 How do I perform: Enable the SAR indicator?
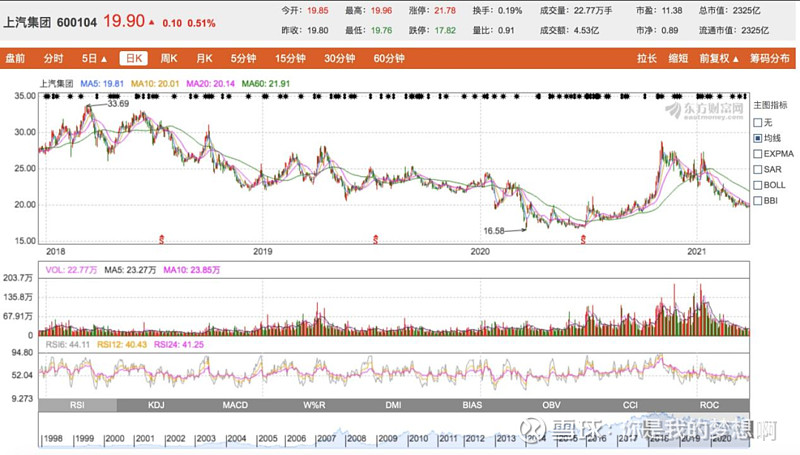point(758,169)
